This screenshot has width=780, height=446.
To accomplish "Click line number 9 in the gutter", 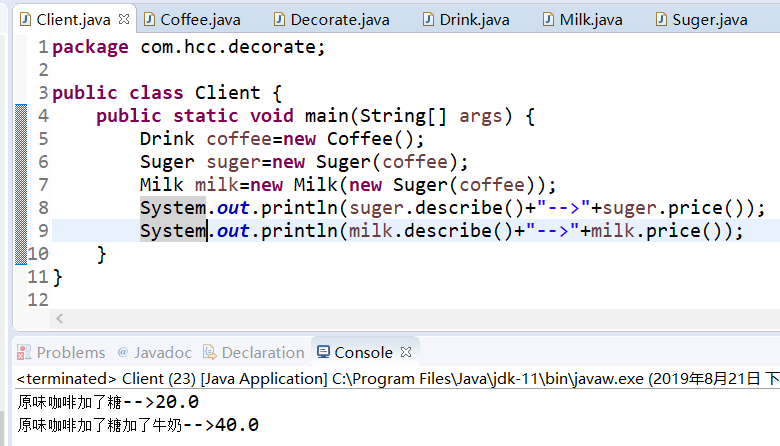I will (x=43, y=231).
